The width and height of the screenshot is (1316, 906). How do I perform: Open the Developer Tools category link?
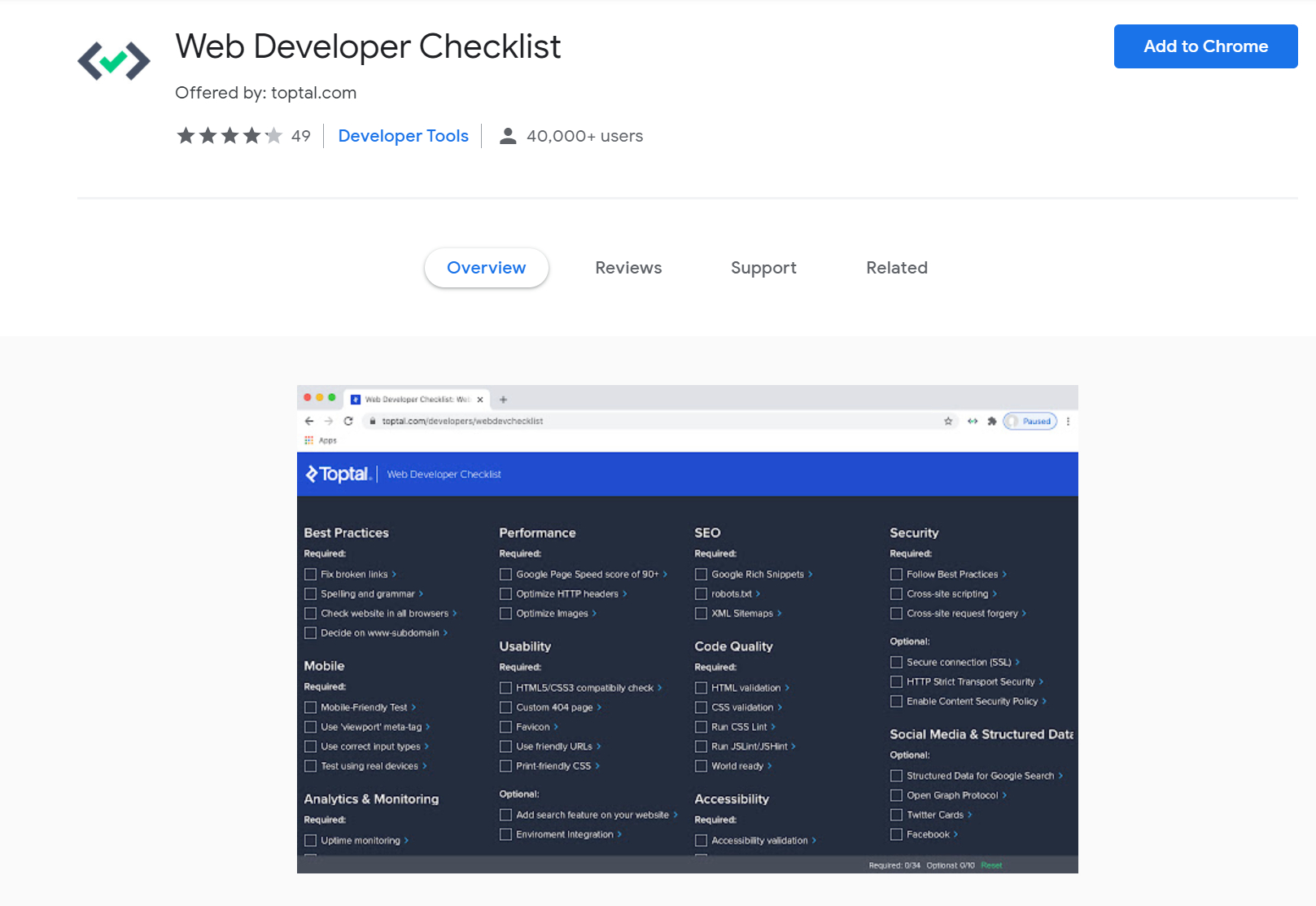[404, 136]
